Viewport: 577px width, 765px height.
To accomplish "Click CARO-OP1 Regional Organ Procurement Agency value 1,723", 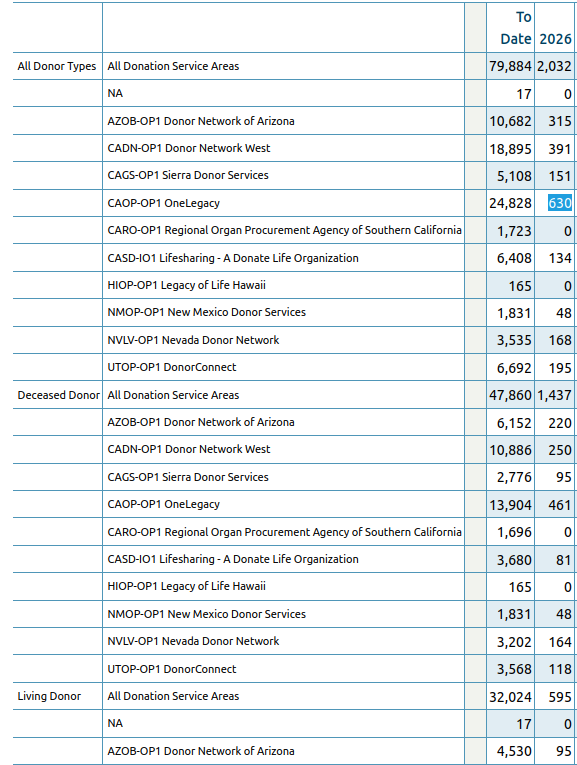I will (x=514, y=231).
